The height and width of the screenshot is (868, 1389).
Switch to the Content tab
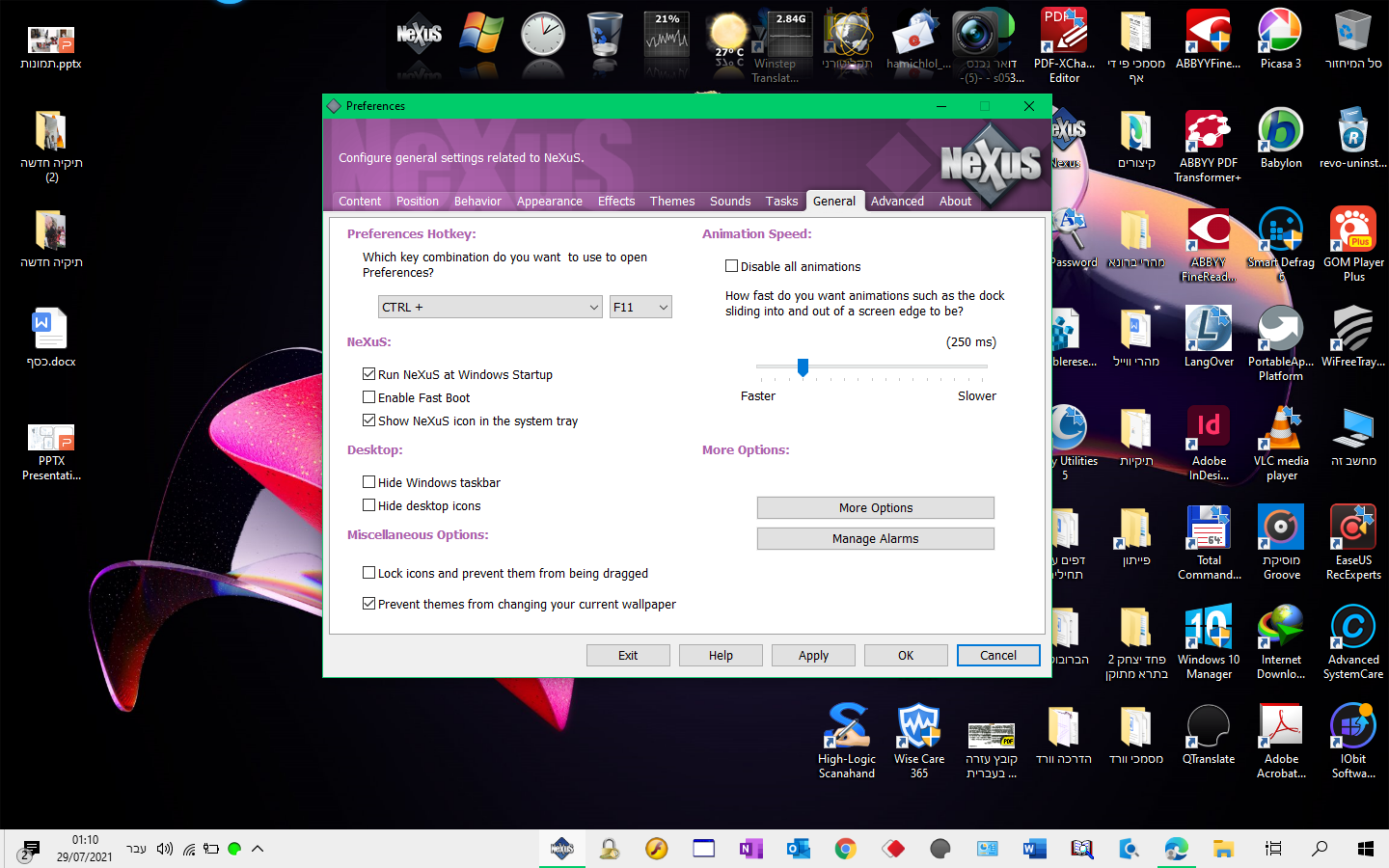(x=360, y=201)
